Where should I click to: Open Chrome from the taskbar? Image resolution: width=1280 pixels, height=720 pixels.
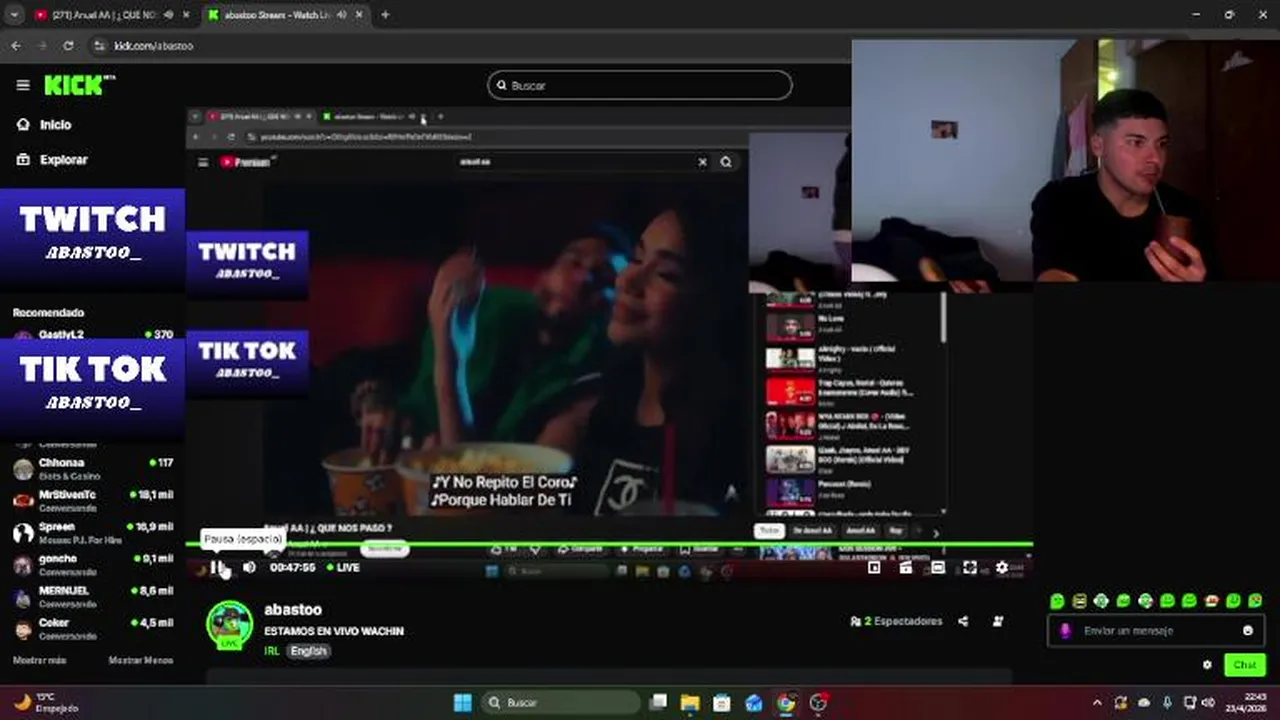point(786,703)
